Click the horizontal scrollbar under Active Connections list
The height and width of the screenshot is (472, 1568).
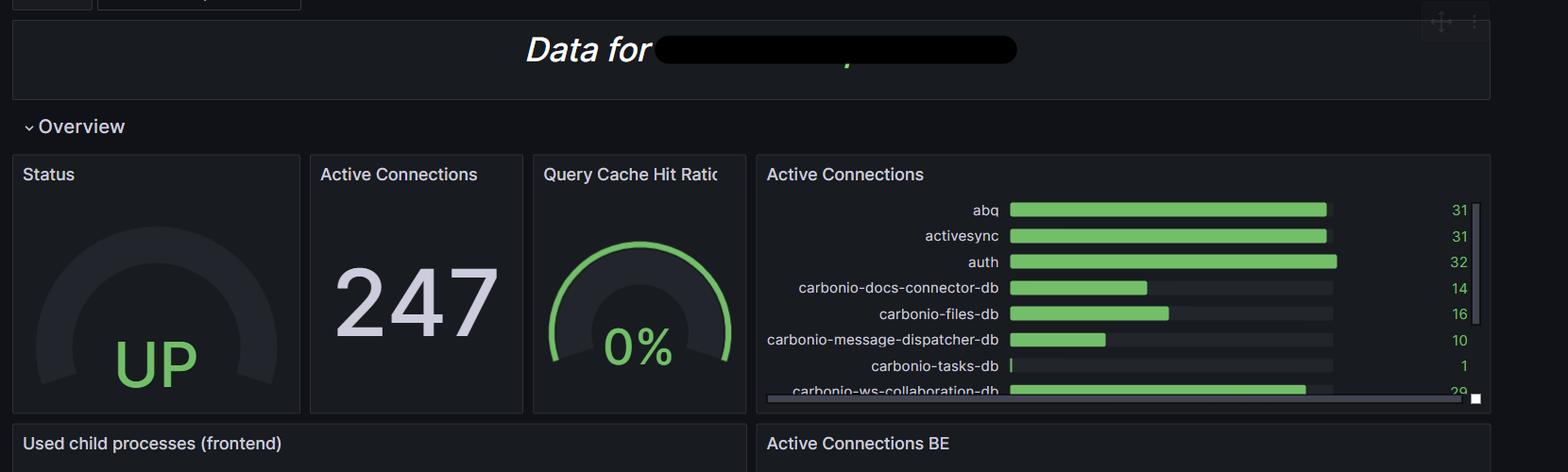pyautogui.click(x=1115, y=399)
